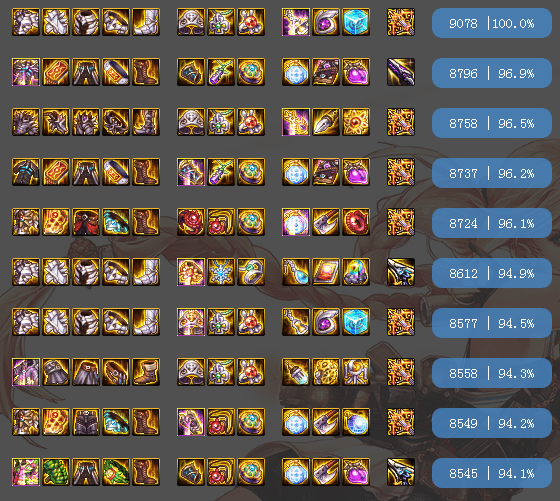Click the blue snowflake necklace icon
This screenshot has width=560, height=501.
(221, 272)
